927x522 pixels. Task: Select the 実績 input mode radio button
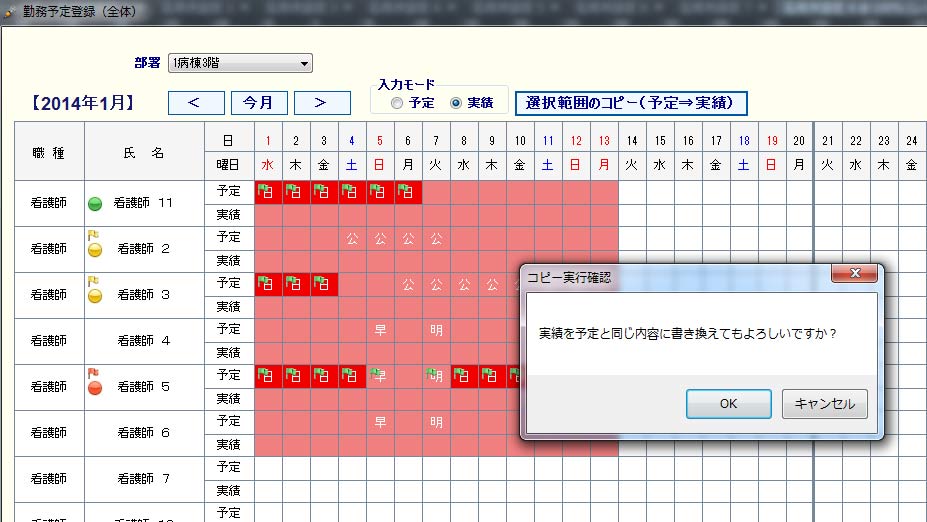click(455, 103)
